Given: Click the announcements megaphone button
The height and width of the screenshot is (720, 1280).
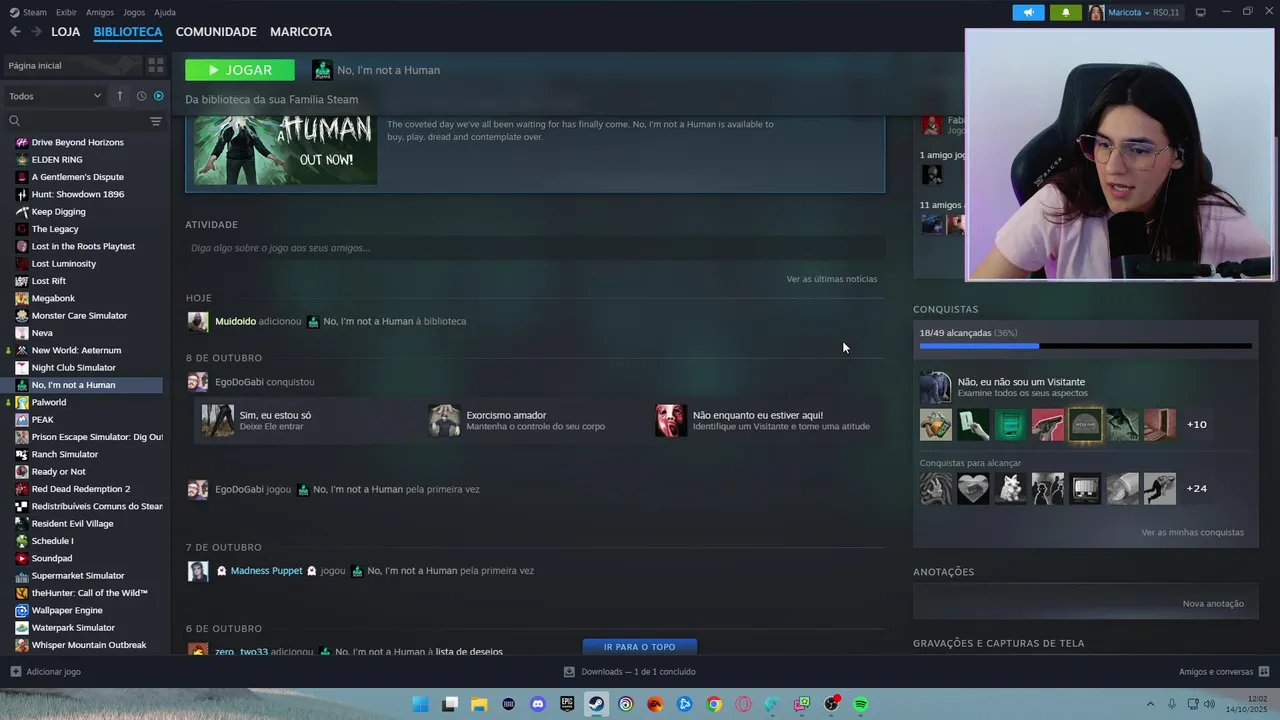Looking at the screenshot, I should point(1028,12).
